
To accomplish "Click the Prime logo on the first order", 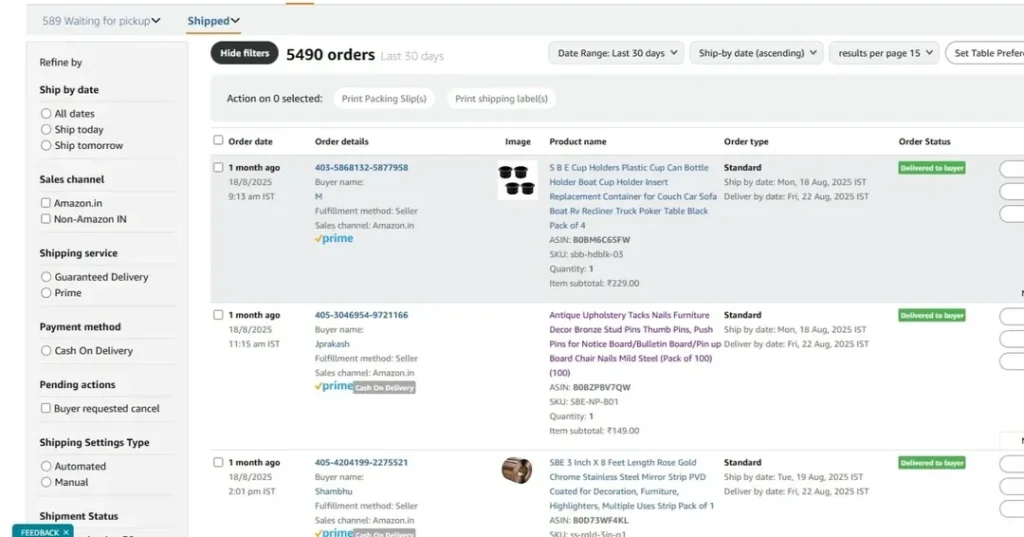I will point(334,239).
